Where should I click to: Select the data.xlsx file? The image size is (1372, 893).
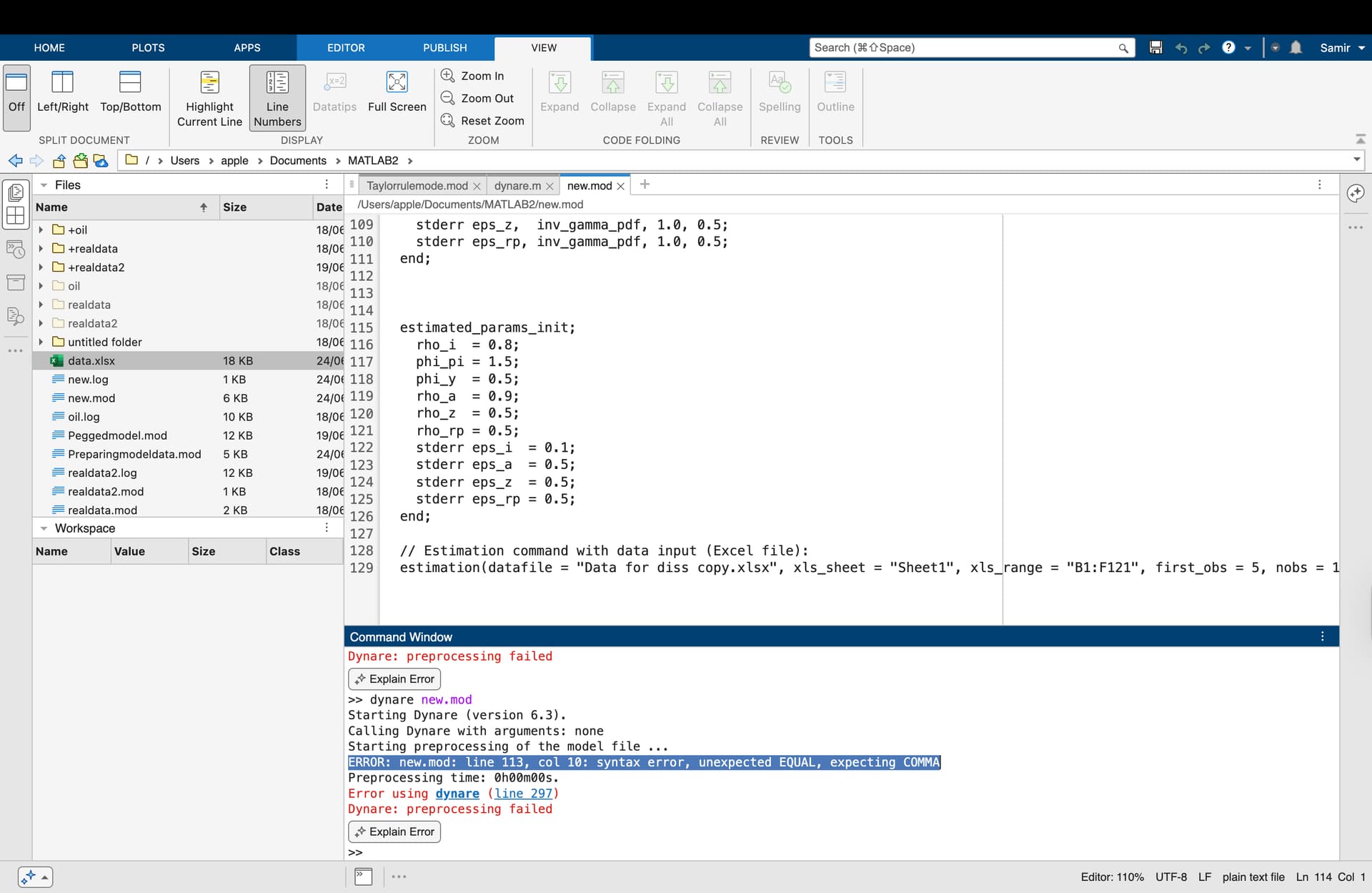point(188,360)
